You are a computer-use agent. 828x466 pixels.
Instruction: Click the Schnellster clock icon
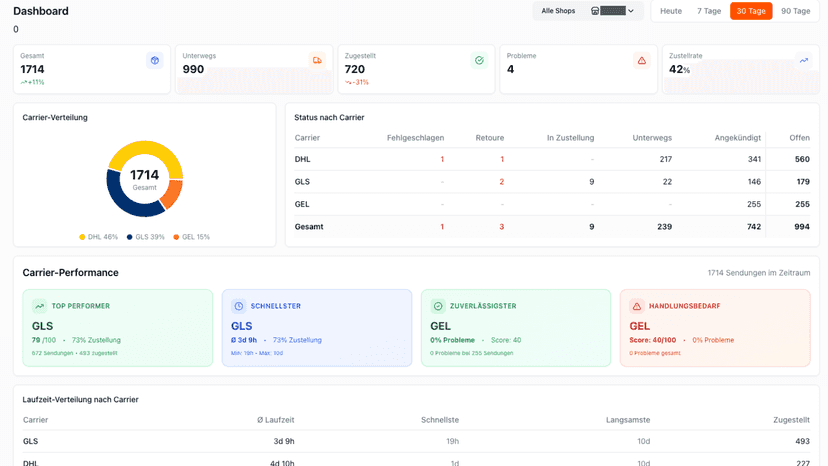[x=239, y=306]
